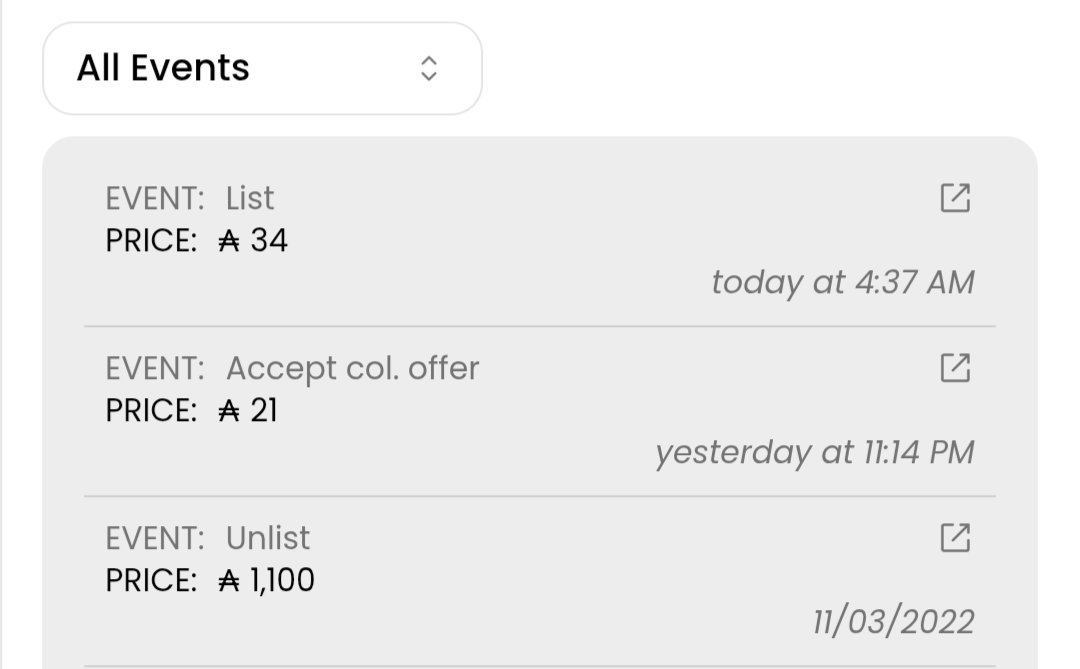Click the EVENT label in List row
Viewport: 1080px width, 669px height.
coord(155,199)
